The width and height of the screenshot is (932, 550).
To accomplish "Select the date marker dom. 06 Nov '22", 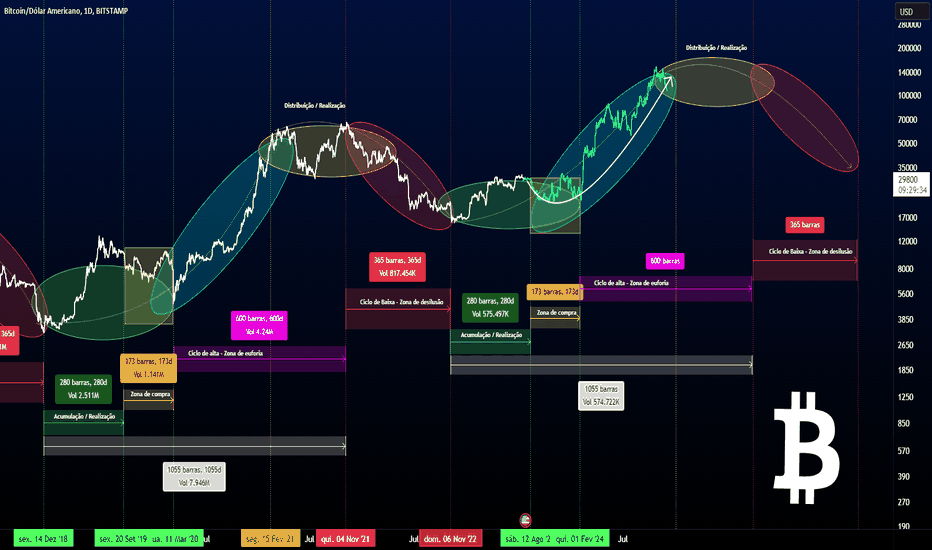I will (451, 539).
